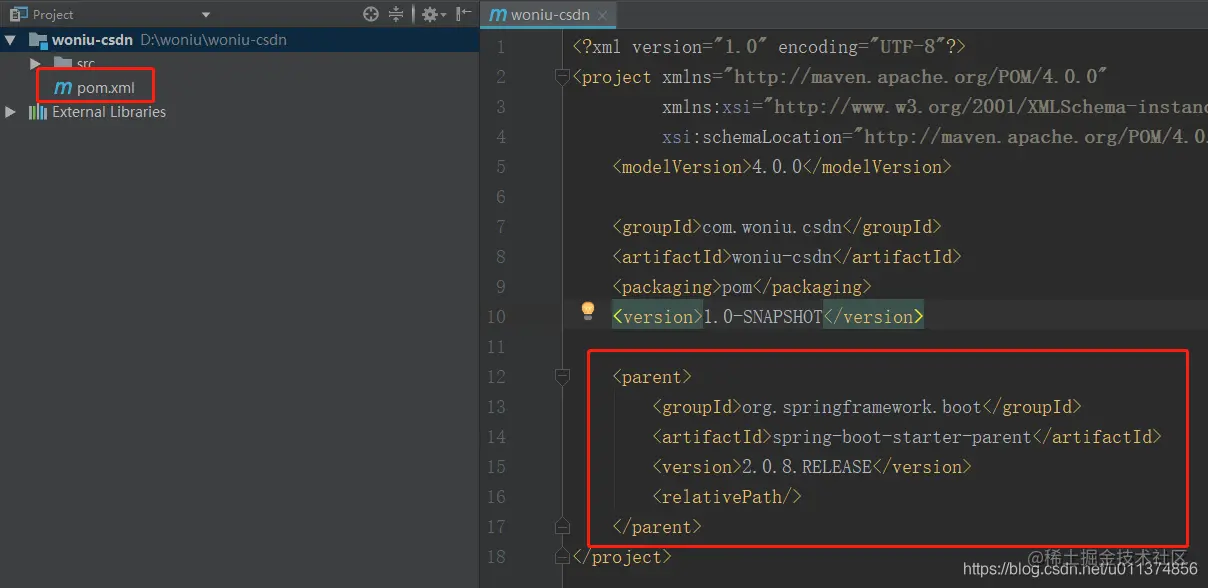Image resolution: width=1208 pixels, height=588 pixels.
Task: Click the External Libraries bar-chart icon
Action: tap(38, 112)
